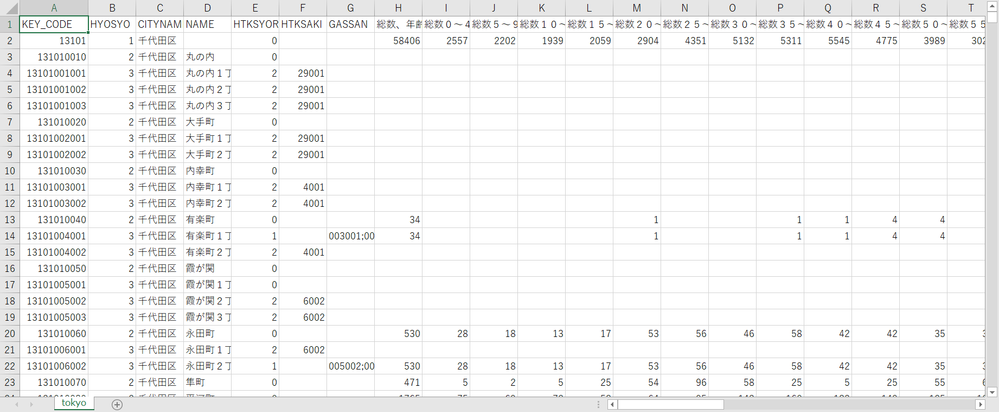The height and width of the screenshot is (412, 999).
Task: Select row 20 header
Action: (x=10, y=334)
